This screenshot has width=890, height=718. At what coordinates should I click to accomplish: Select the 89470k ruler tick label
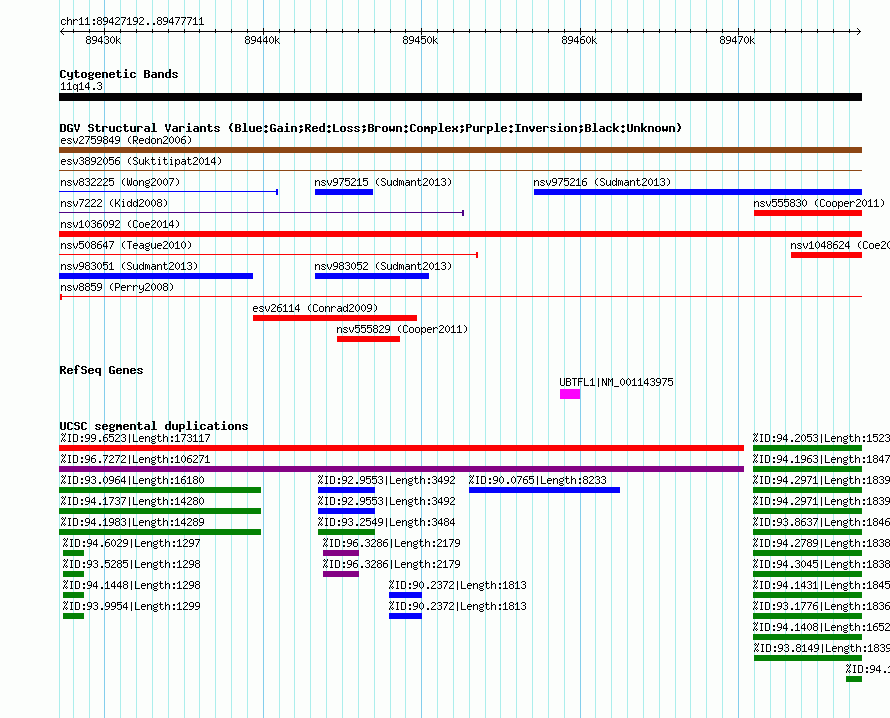click(x=737, y=40)
